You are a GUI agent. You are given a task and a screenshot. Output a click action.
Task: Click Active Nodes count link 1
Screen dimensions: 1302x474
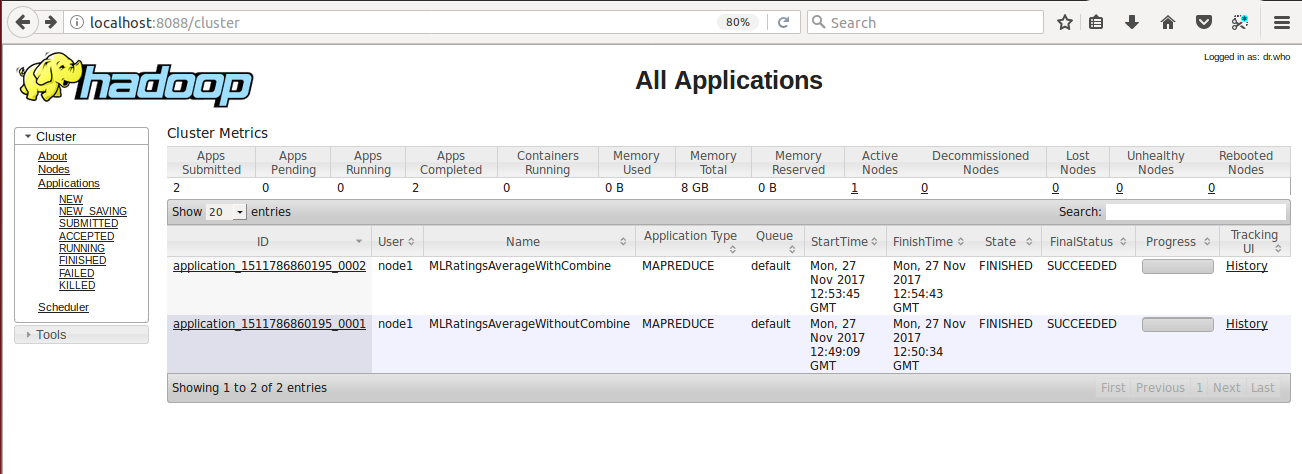point(855,188)
